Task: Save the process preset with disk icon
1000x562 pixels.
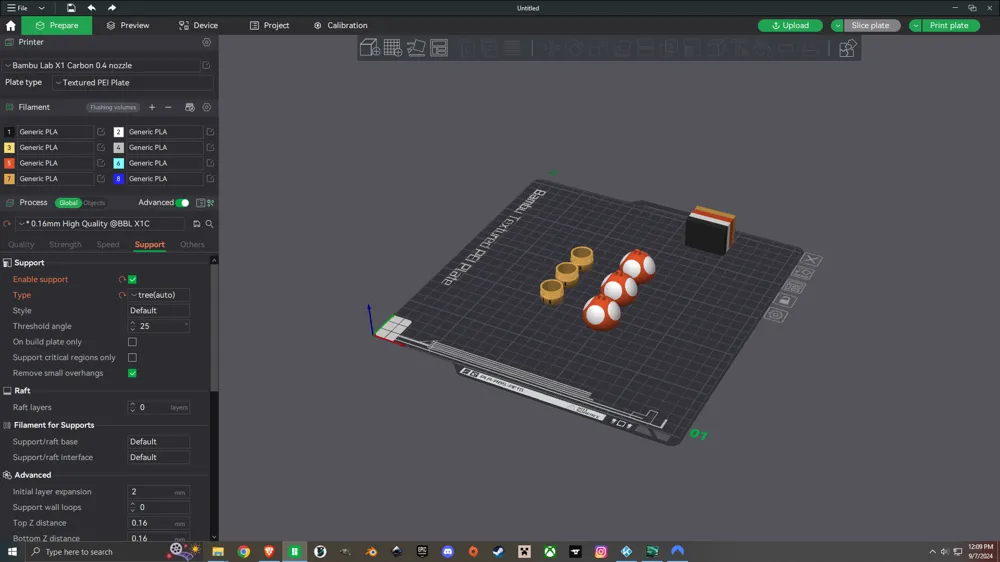Action: coord(196,224)
